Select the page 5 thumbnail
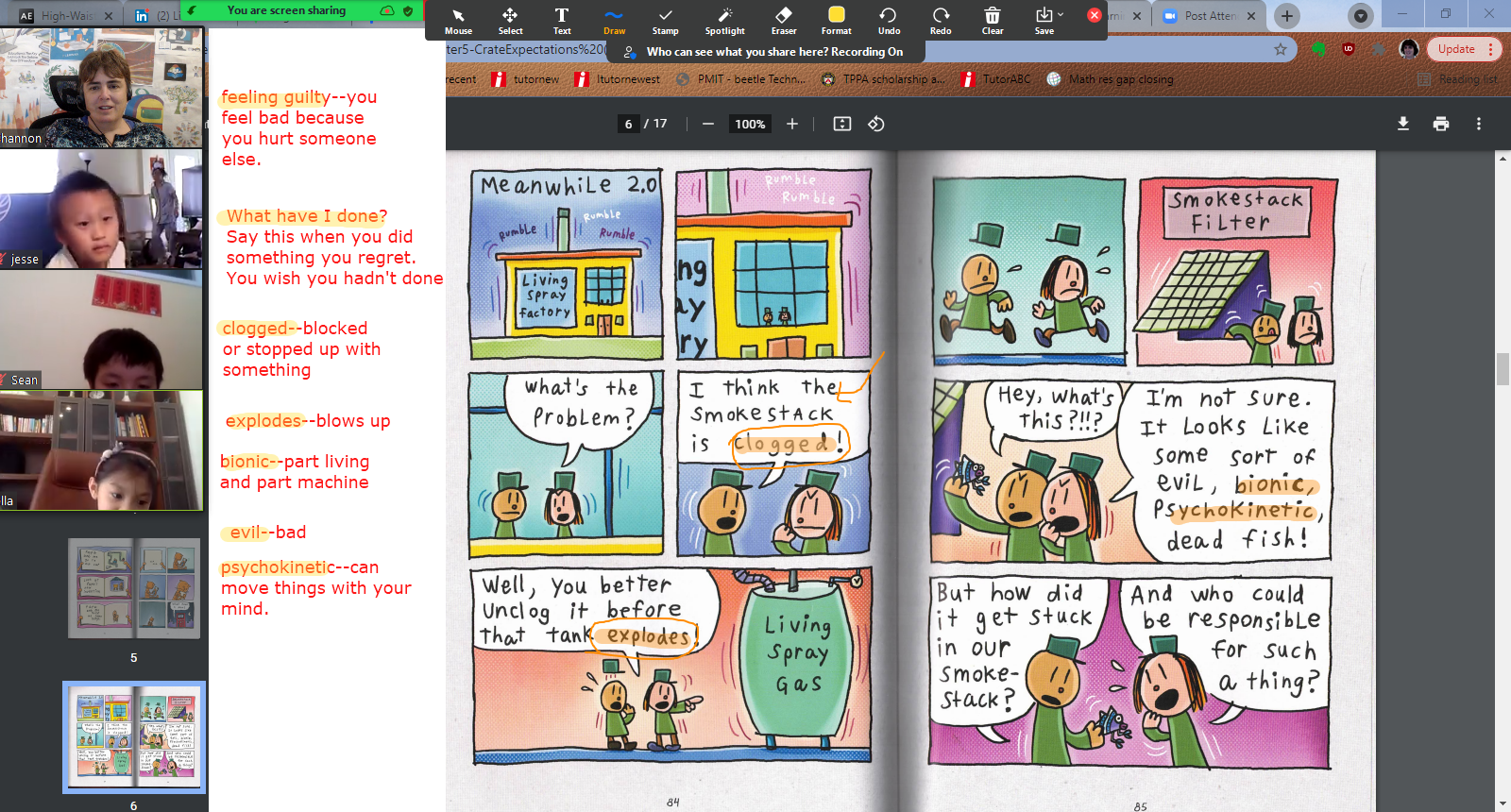 tap(134, 587)
